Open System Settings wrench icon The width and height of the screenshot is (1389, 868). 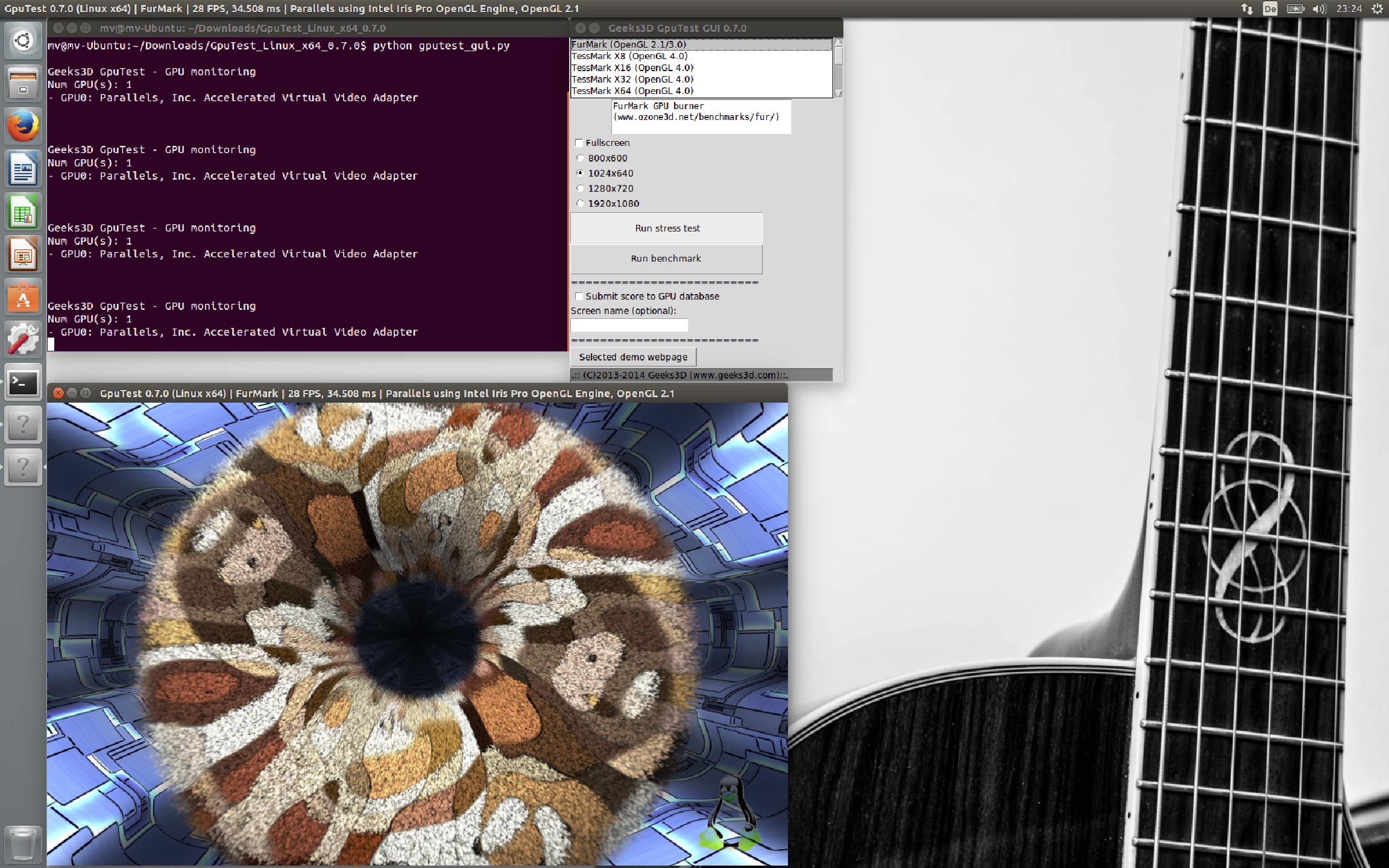coord(23,339)
